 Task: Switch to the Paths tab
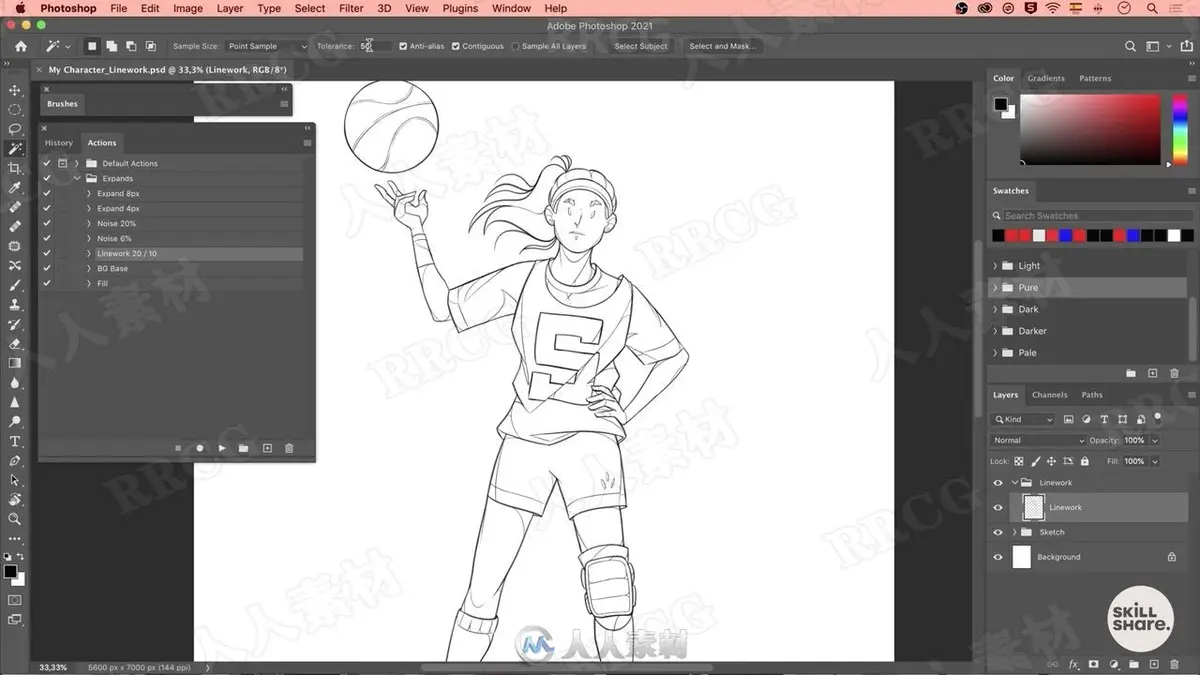click(x=1092, y=395)
